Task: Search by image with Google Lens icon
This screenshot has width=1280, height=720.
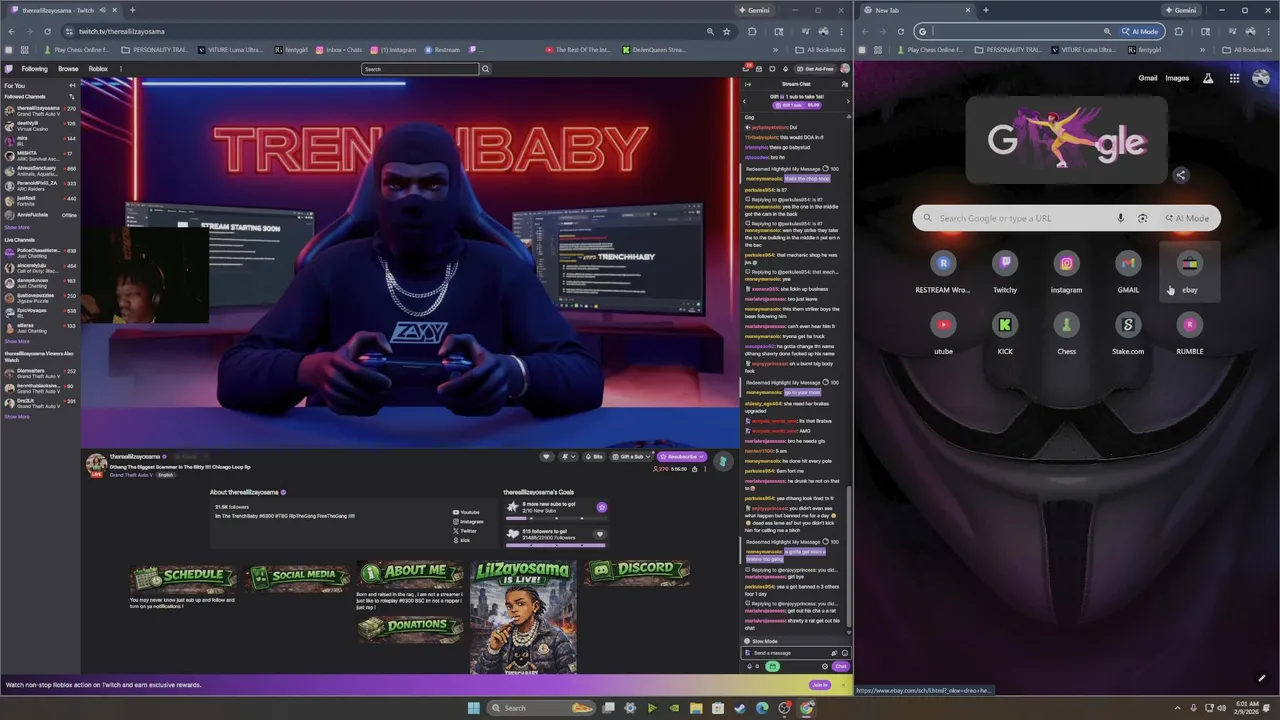Action: 1142,218
